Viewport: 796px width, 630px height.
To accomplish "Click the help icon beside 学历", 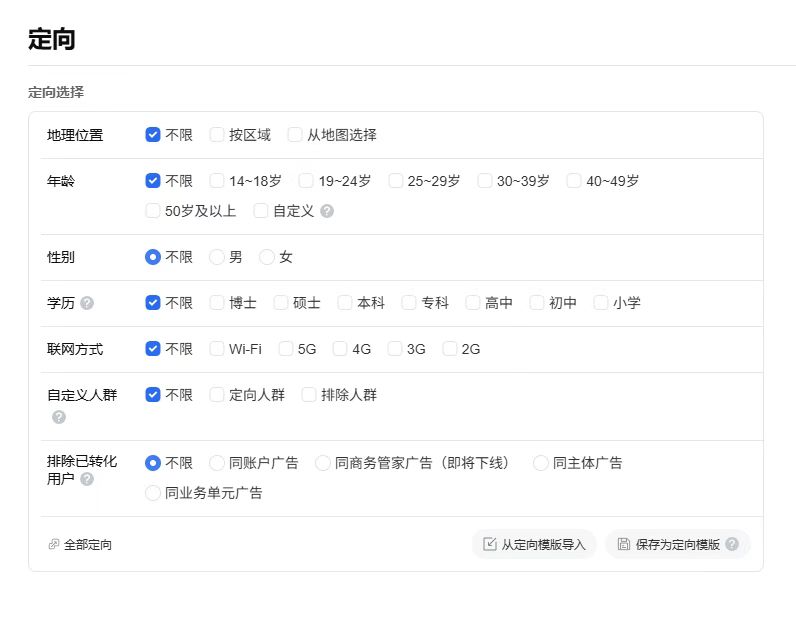I will 87,303.
